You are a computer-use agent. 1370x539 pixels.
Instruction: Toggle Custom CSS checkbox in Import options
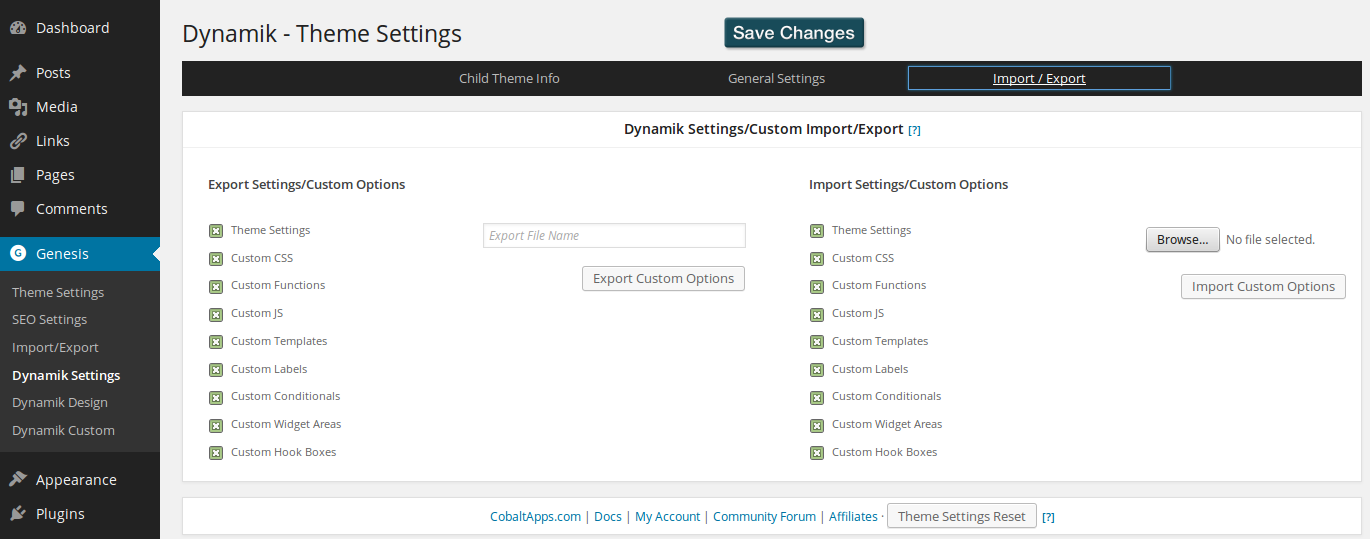pos(817,259)
